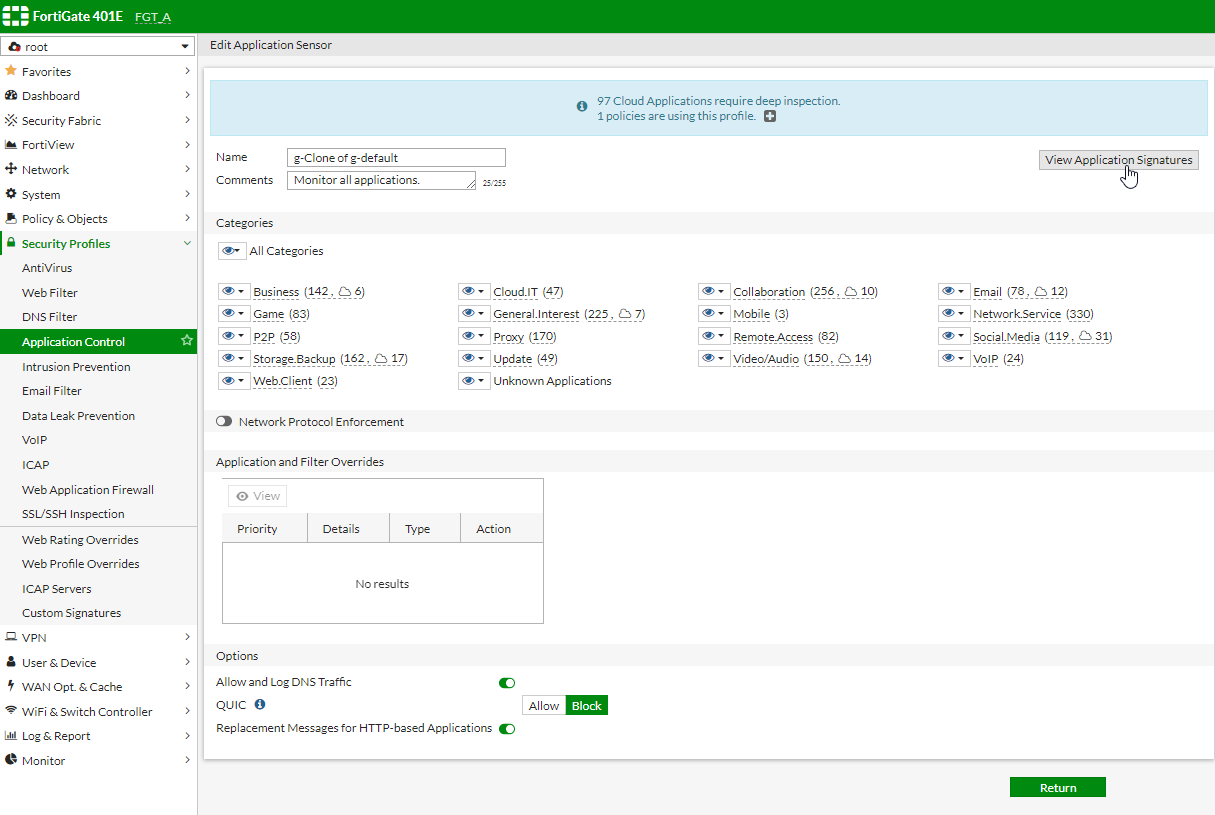Open the VoIP category action dropdown

click(954, 358)
